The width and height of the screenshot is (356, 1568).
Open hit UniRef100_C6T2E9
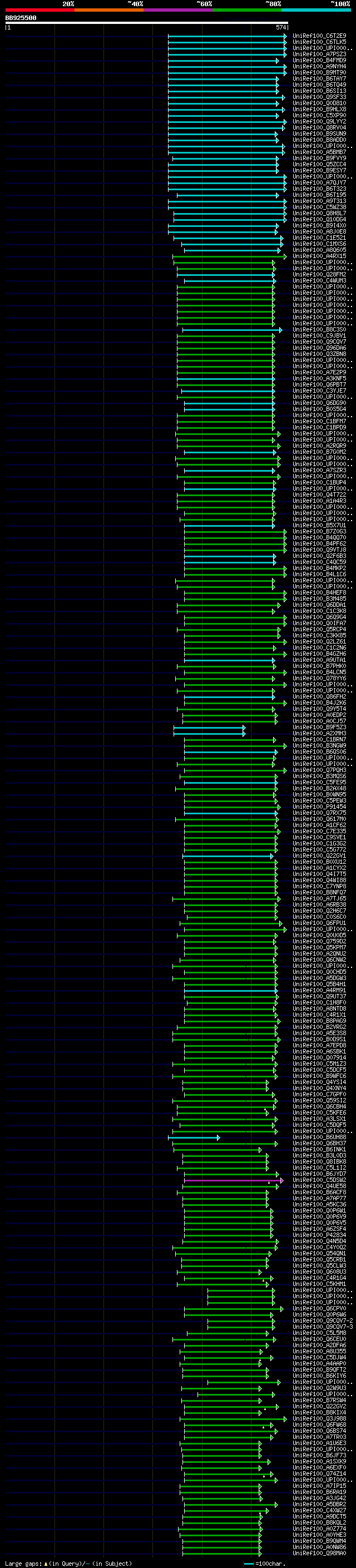(x=319, y=36)
